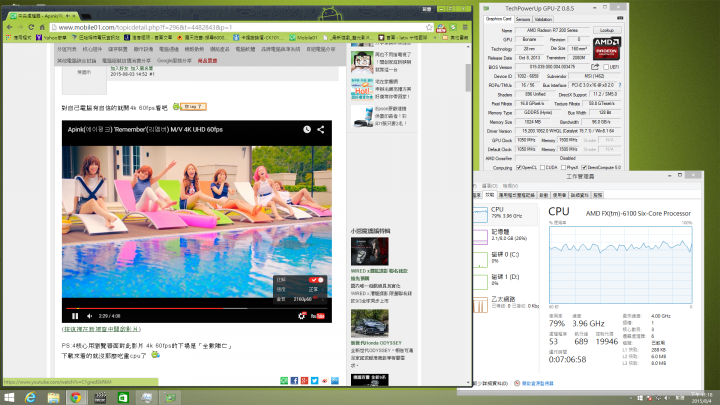The width and height of the screenshot is (720, 405).
Task: Select disk 1 (D:) in Task Manager sidebar
Action: click(x=505, y=281)
